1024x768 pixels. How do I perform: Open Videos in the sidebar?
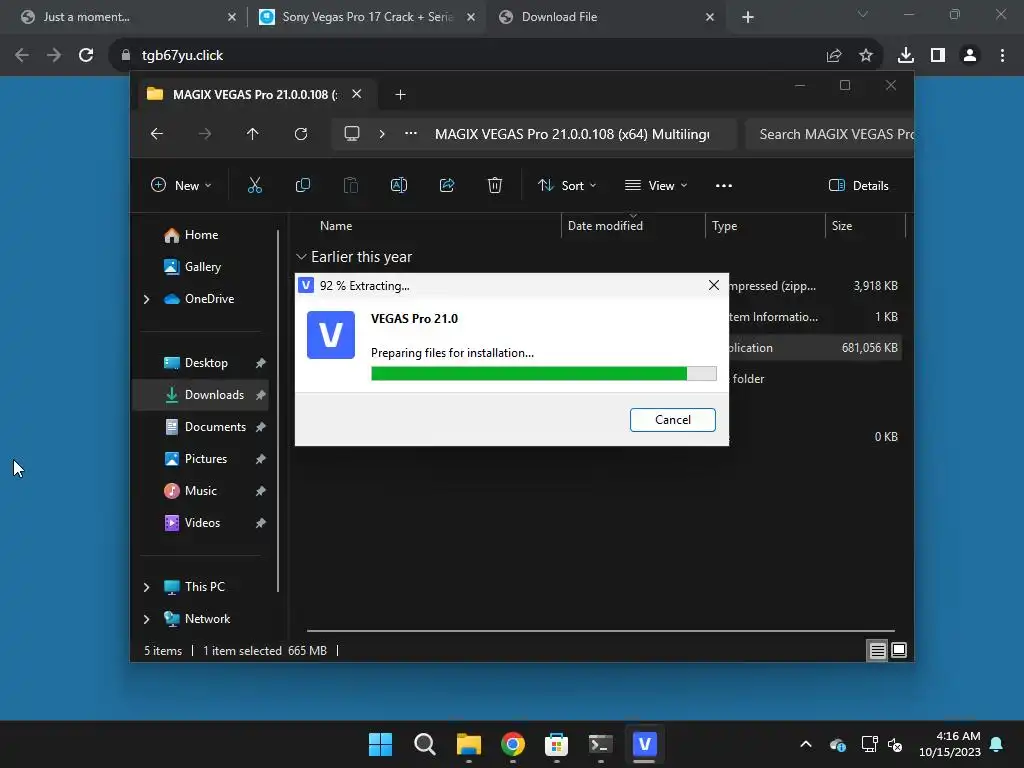[202, 522]
